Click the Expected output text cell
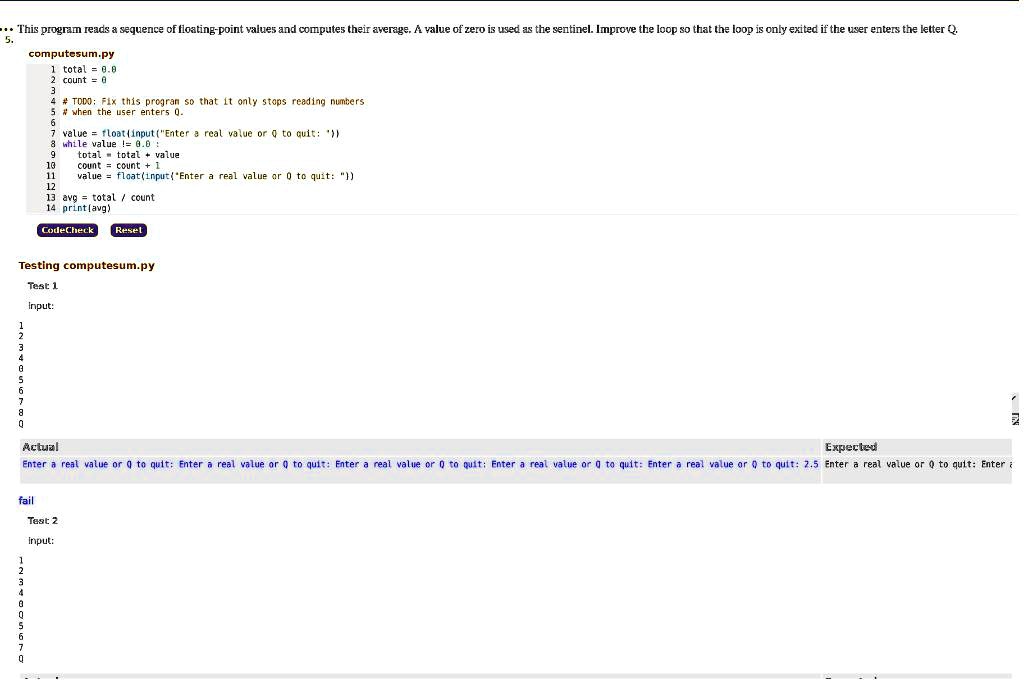Screen dimensions: 1024x684 click(916, 464)
